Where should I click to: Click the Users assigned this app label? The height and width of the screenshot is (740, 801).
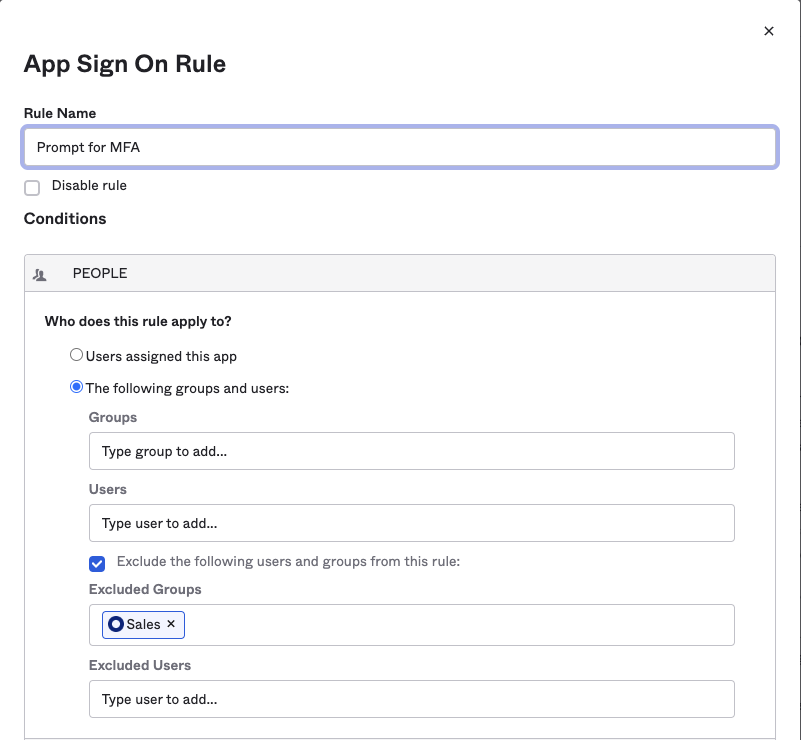161,356
